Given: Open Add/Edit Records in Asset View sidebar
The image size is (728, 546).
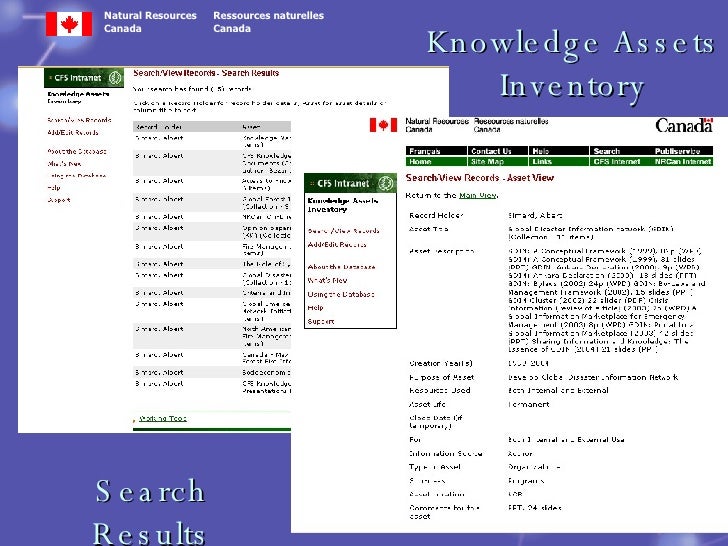Looking at the screenshot, I should pyautogui.click(x=337, y=245).
